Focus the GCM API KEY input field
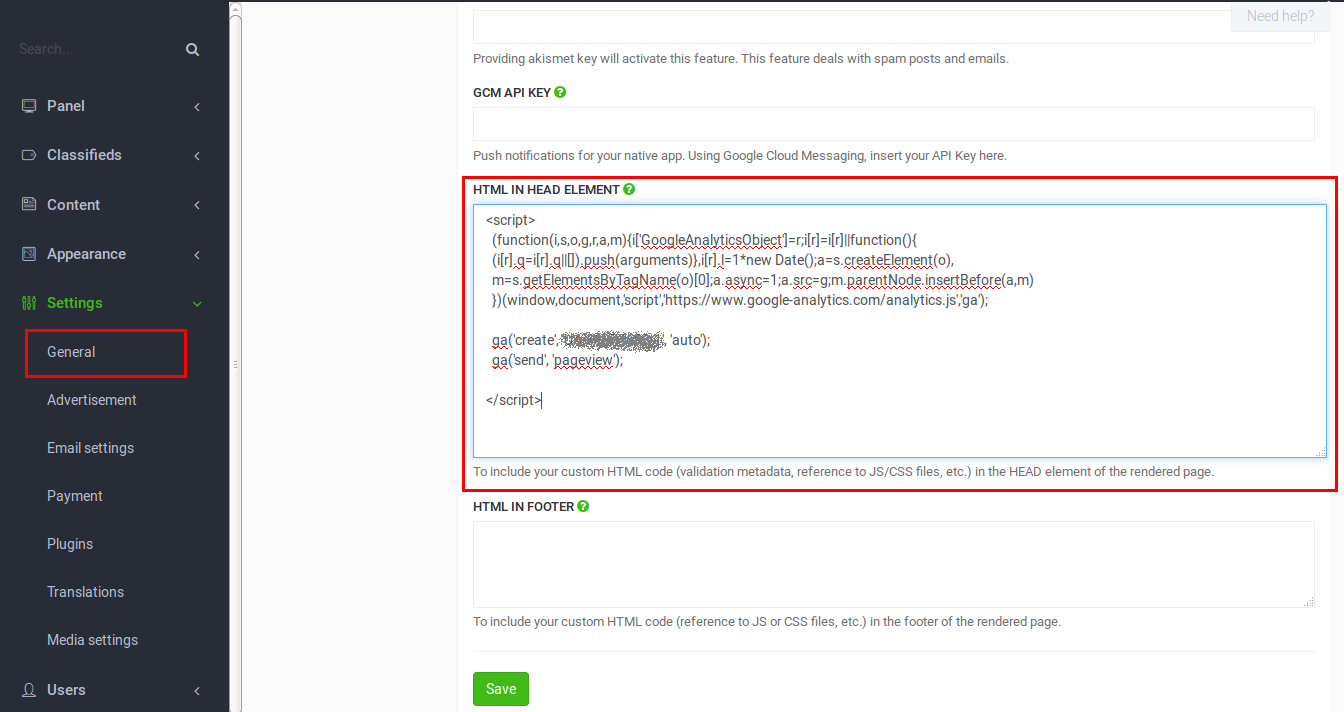This screenshot has width=1344, height=712. [x=894, y=124]
